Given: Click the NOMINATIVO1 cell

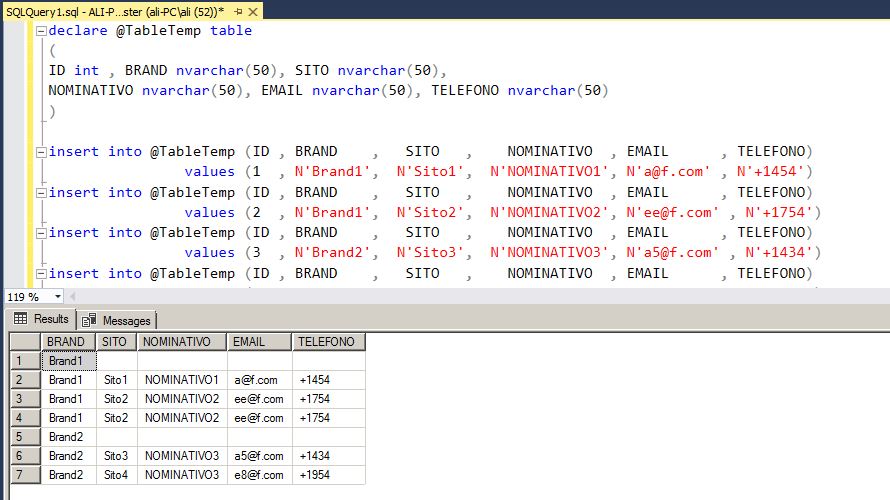Looking at the screenshot, I should (182, 380).
